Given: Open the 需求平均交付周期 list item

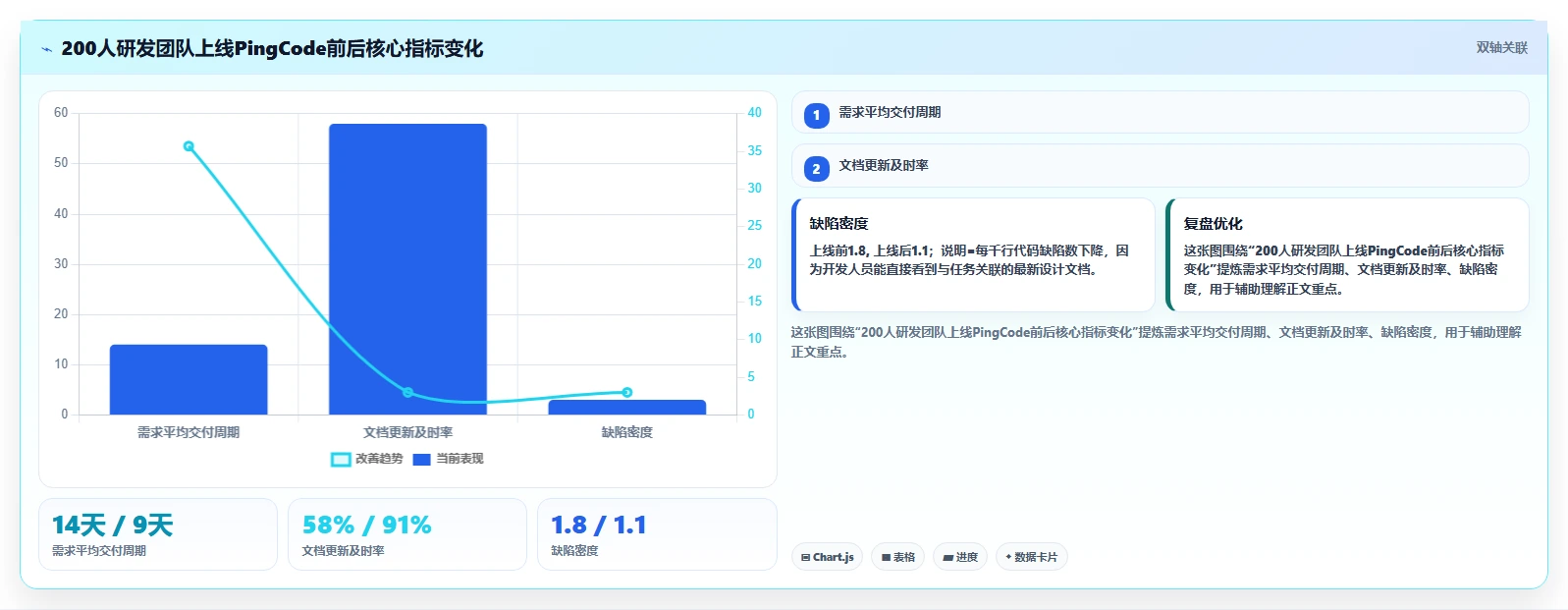Looking at the screenshot, I should [x=1160, y=112].
